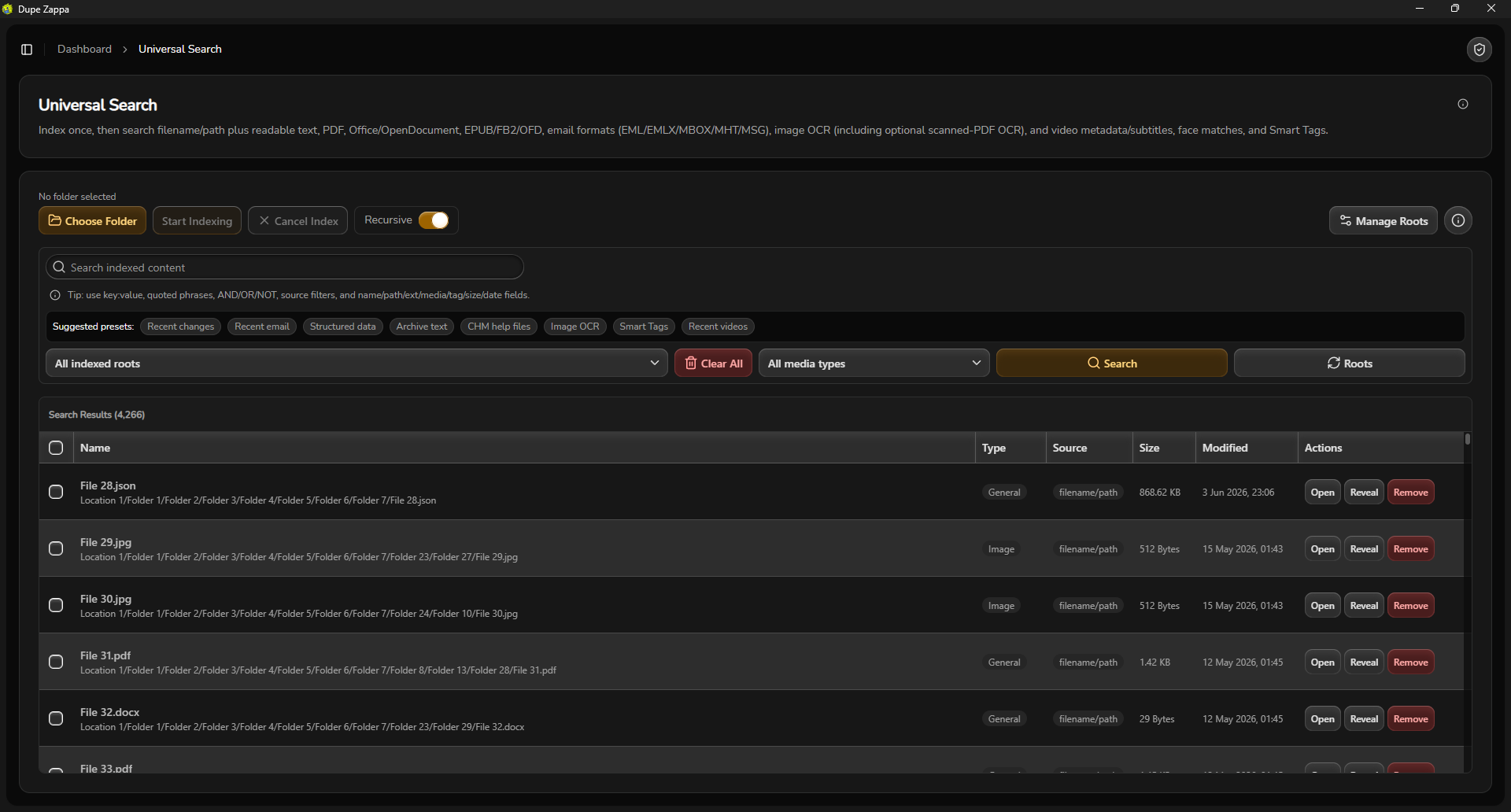The width and height of the screenshot is (1511, 812).
Task: Remove File 28.json from results
Action: (x=1411, y=493)
